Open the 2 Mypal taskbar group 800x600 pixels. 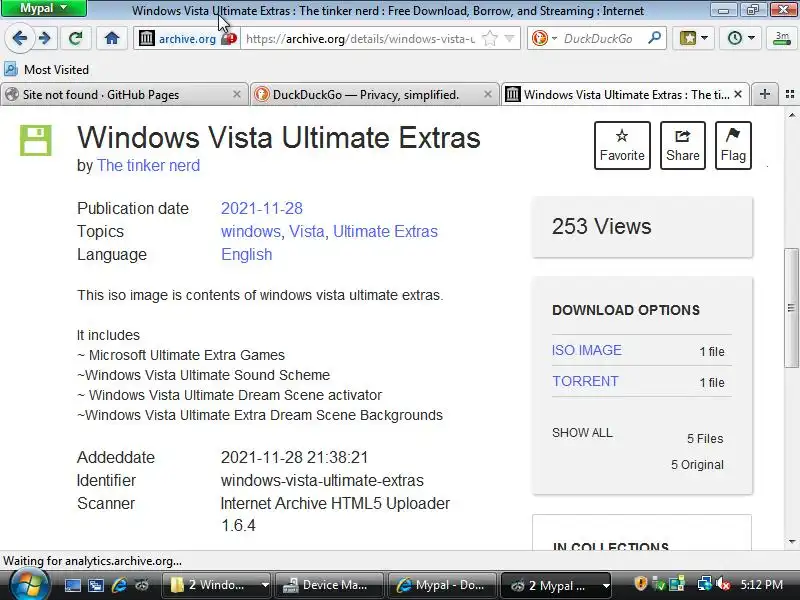(556, 585)
